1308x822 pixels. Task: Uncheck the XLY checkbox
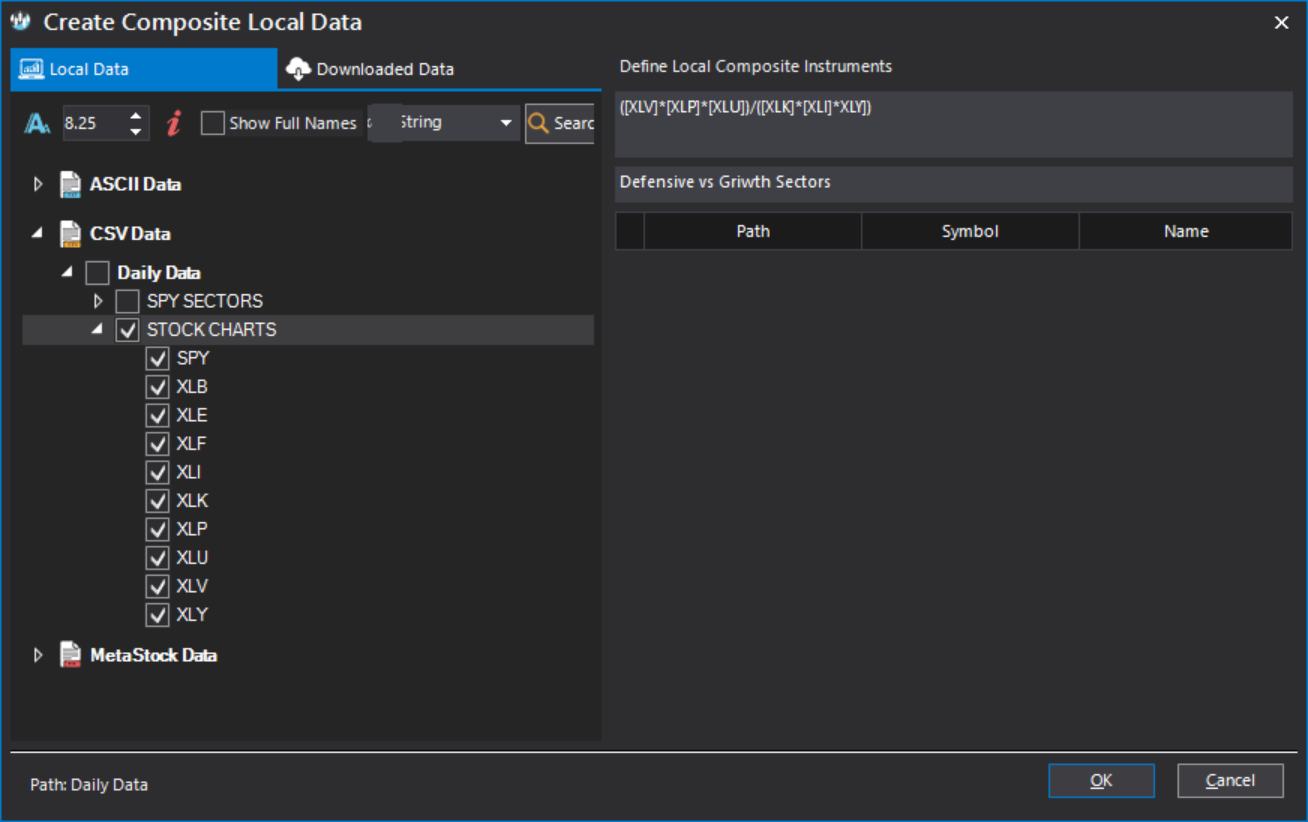[157, 615]
